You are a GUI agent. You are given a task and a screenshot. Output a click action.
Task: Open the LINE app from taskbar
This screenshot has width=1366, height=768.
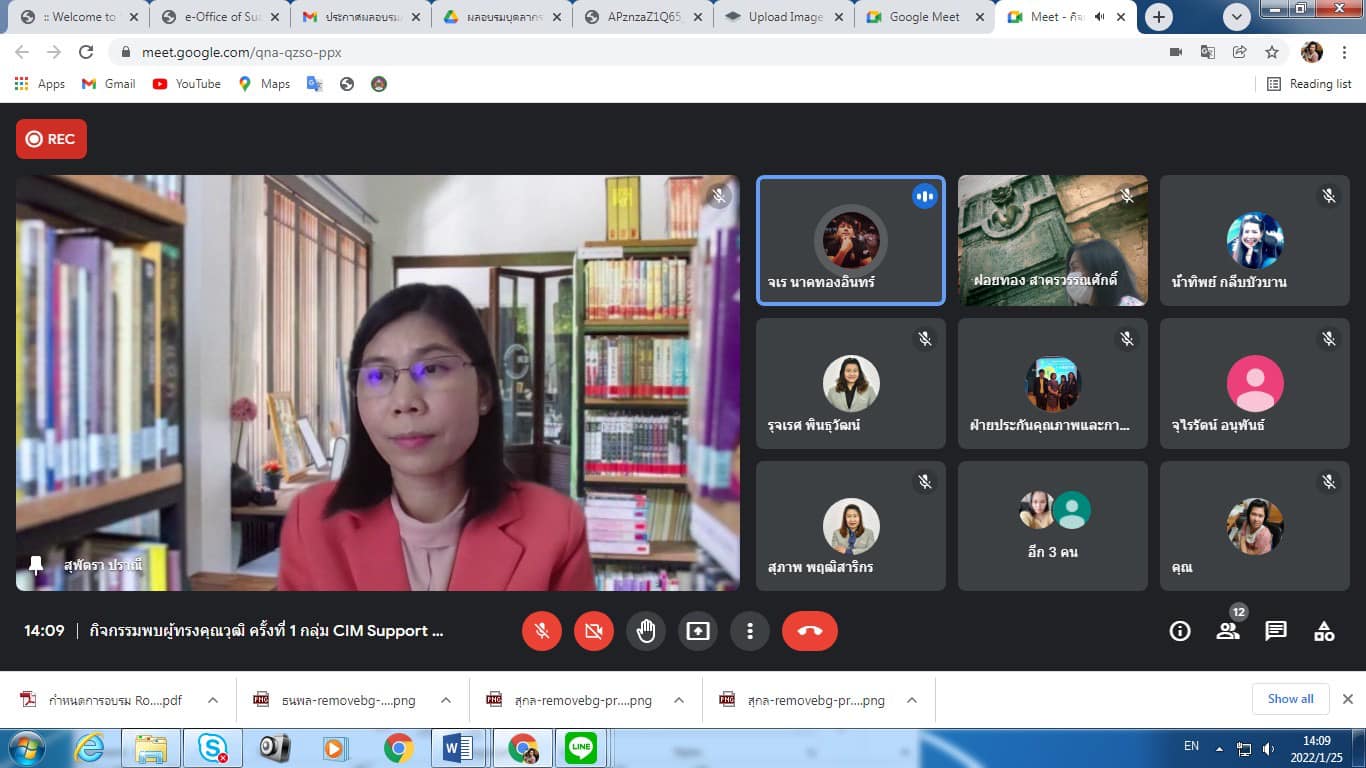pyautogui.click(x=580, y=748)
